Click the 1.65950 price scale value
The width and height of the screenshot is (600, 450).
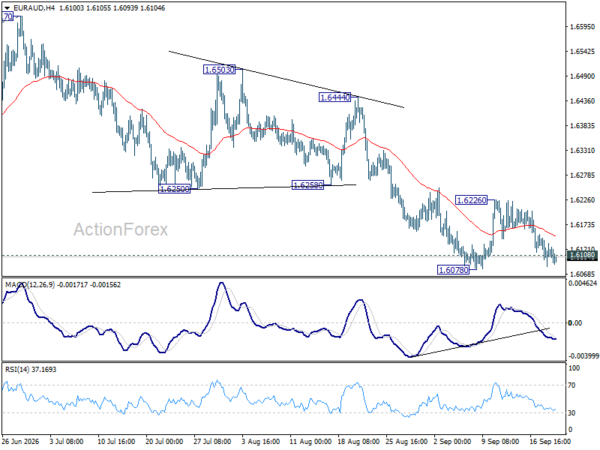click(x=582, y=27)
